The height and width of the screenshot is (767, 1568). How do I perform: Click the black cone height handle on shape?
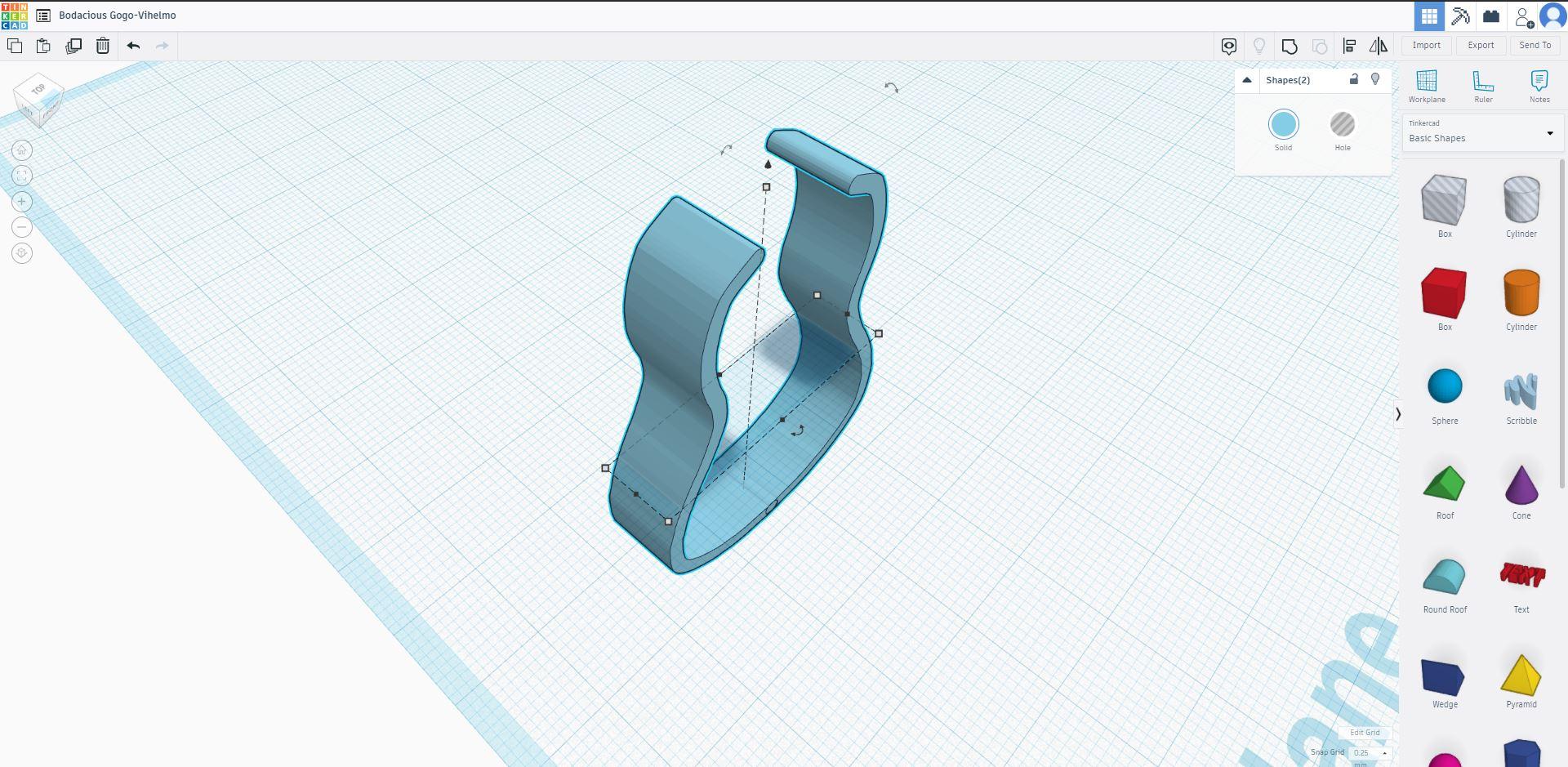[768, 164]
